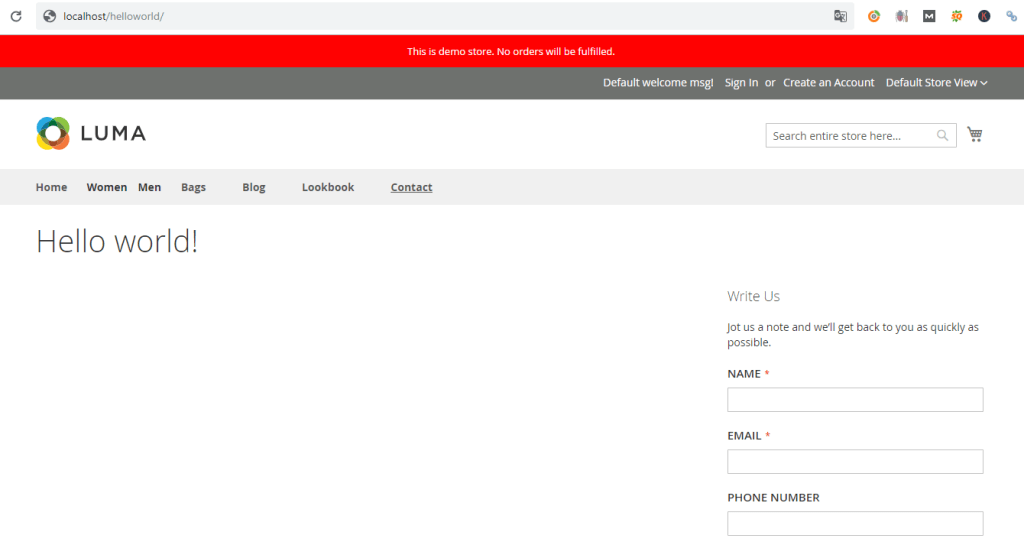Click the demo store notice text
The height and width of the screenshot is (545, 1024).
tap(511, 52)
